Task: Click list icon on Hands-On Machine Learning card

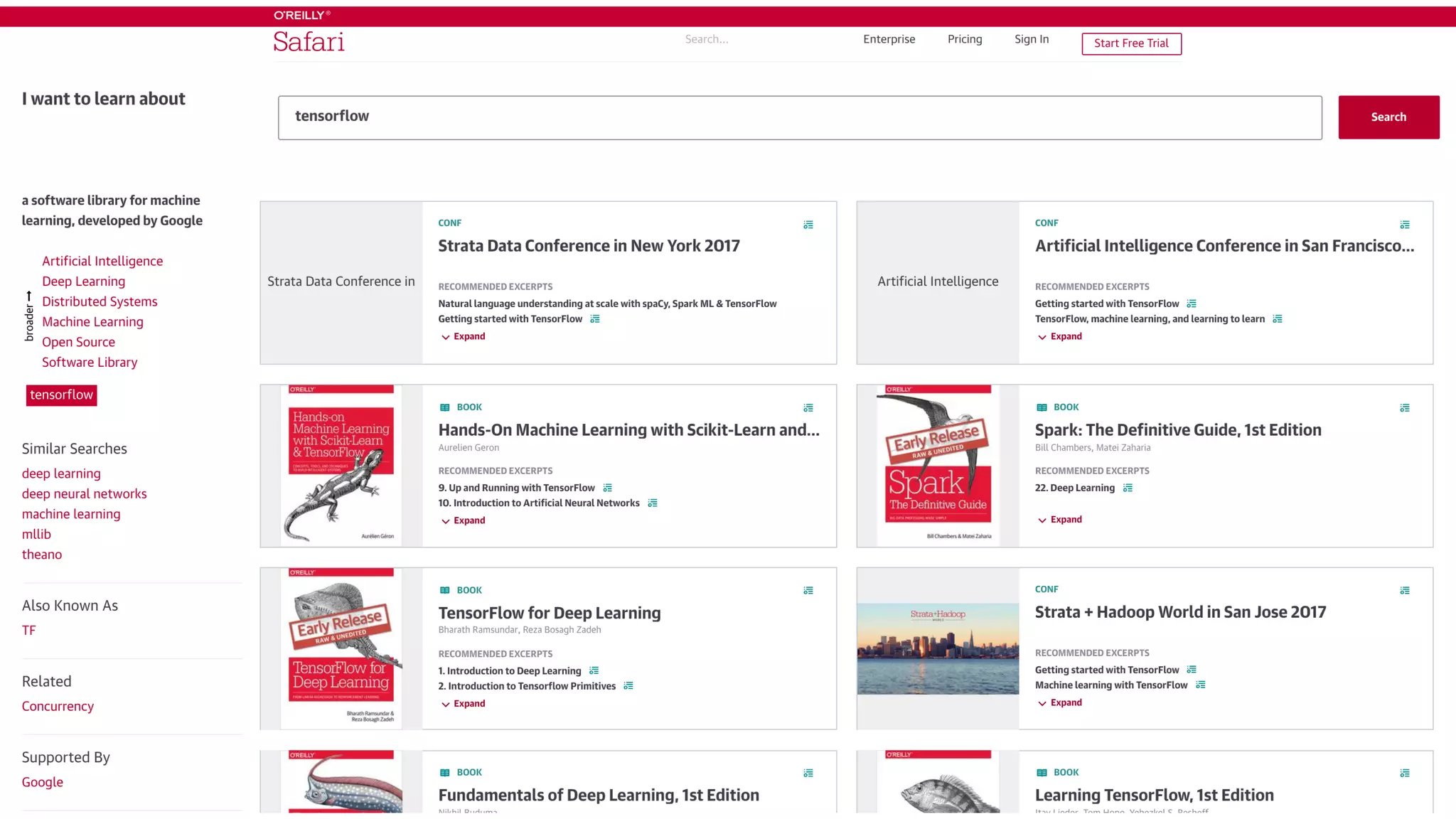Action: tap(808, 408)
